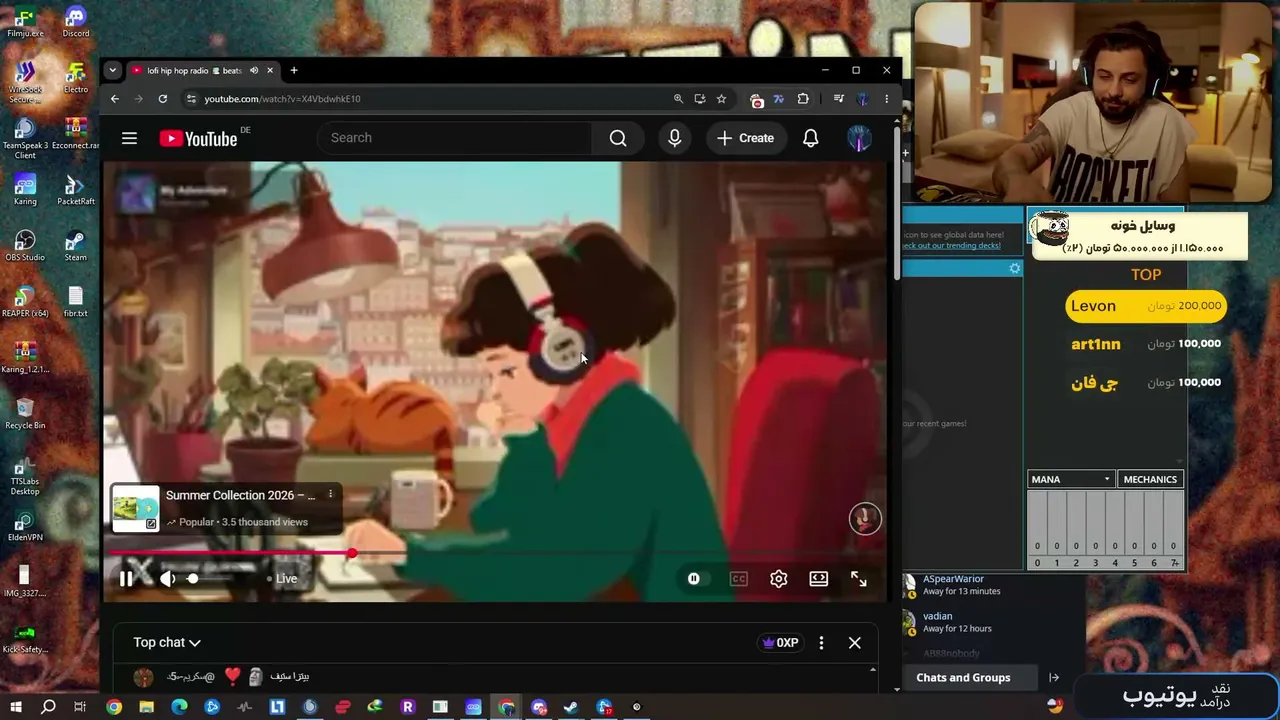Click the settings gear in the deck tracker
This screenshot has height=720, width=1280.
(1015, 268)
